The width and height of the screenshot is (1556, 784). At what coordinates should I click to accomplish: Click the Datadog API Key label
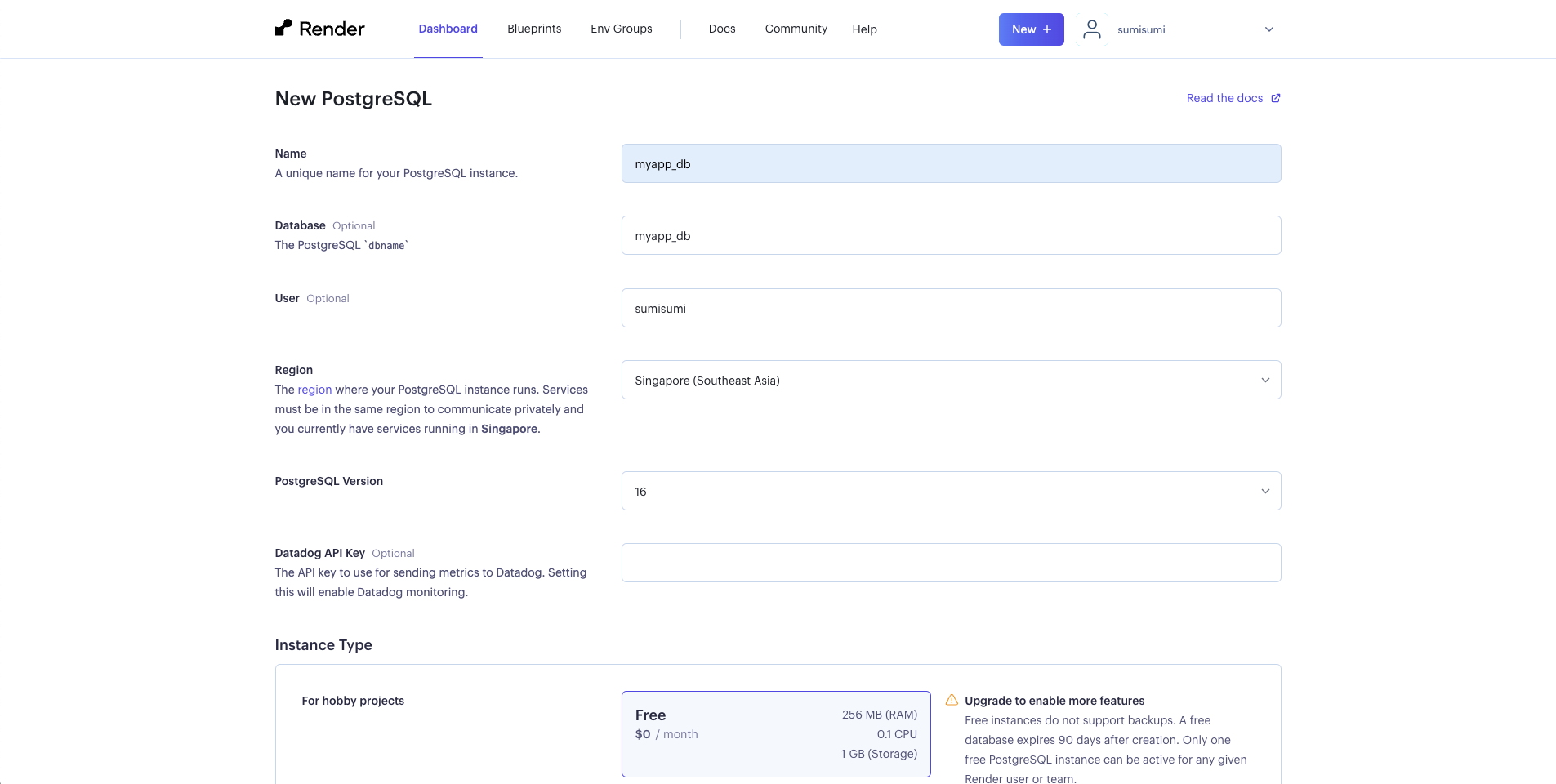point(320,553)
